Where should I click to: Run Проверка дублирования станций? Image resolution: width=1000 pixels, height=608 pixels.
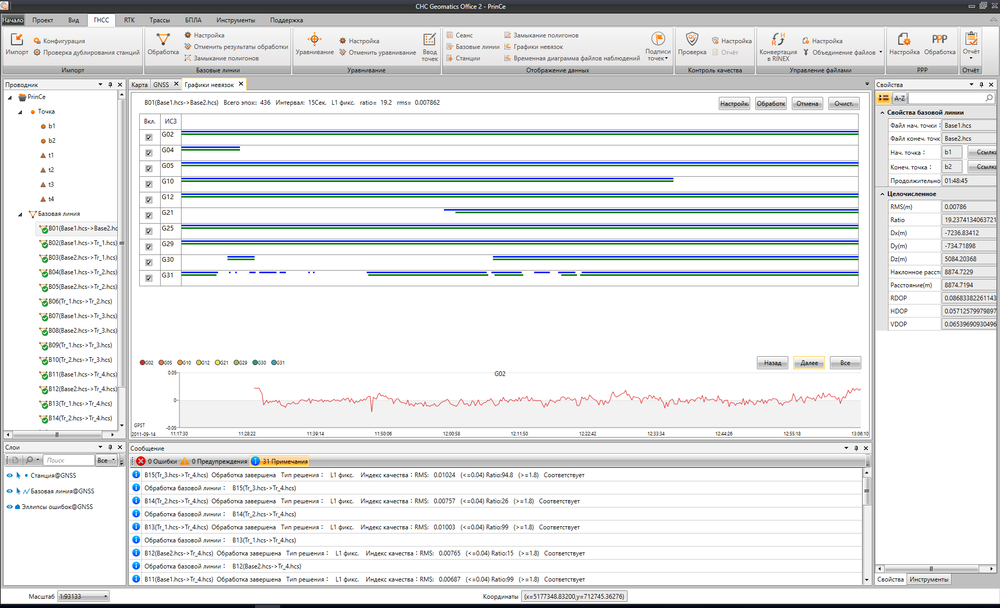[86, 52]
